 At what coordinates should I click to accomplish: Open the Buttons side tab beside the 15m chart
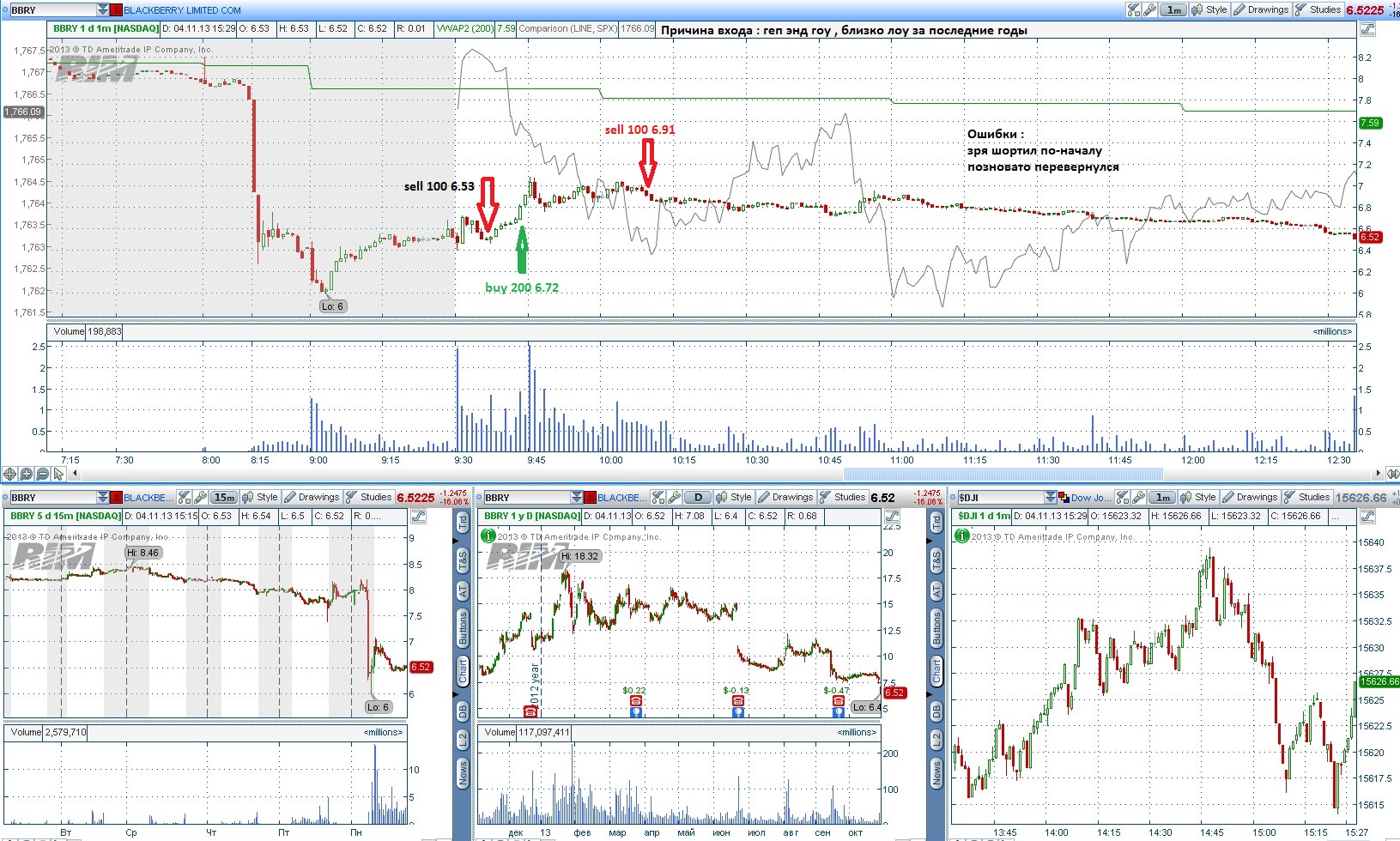coord(463,629)
